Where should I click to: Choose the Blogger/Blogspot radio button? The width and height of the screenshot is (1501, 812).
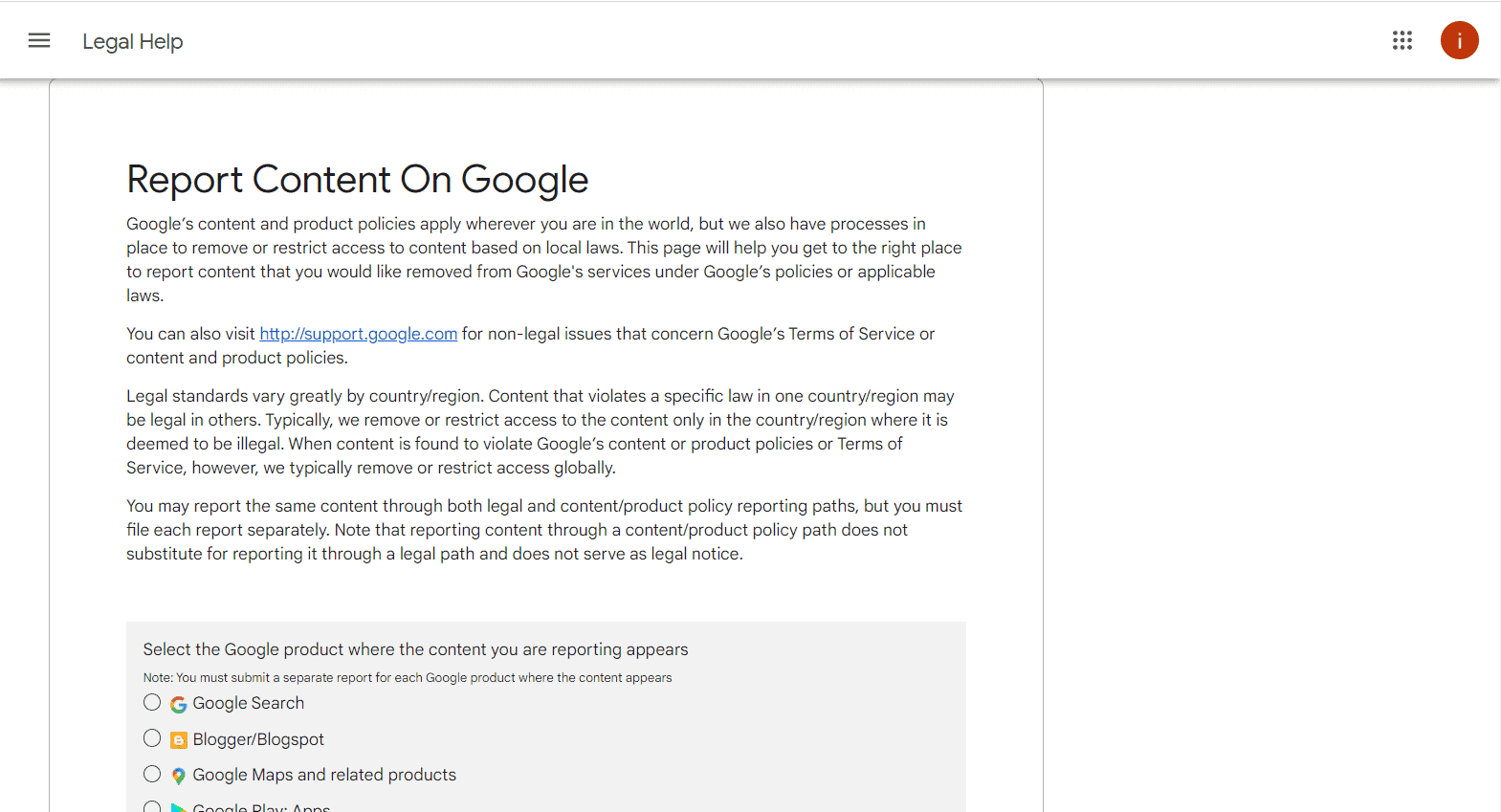pos(152,738)
